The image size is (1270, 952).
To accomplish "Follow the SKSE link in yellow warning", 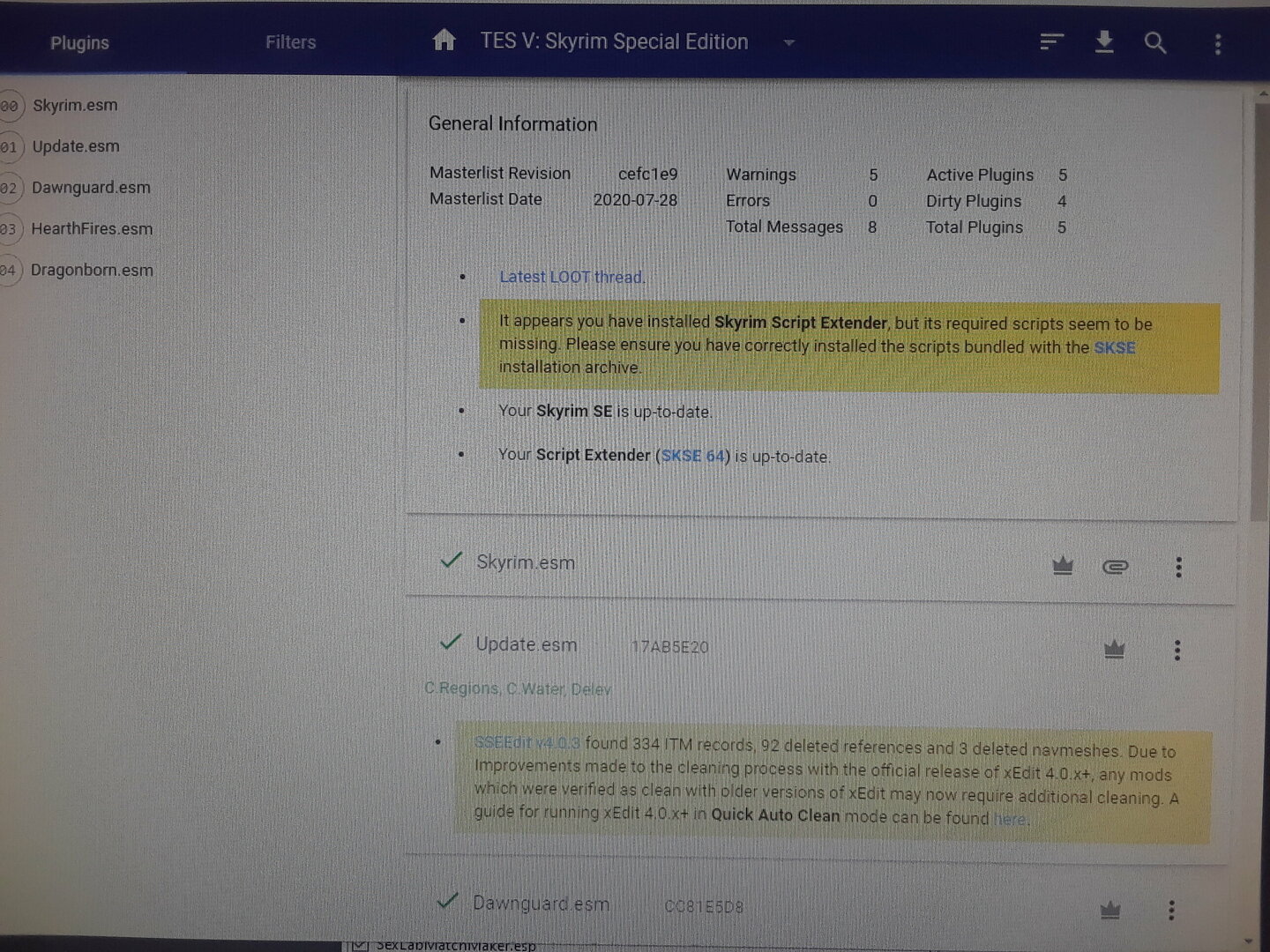I will (1115, 347).
